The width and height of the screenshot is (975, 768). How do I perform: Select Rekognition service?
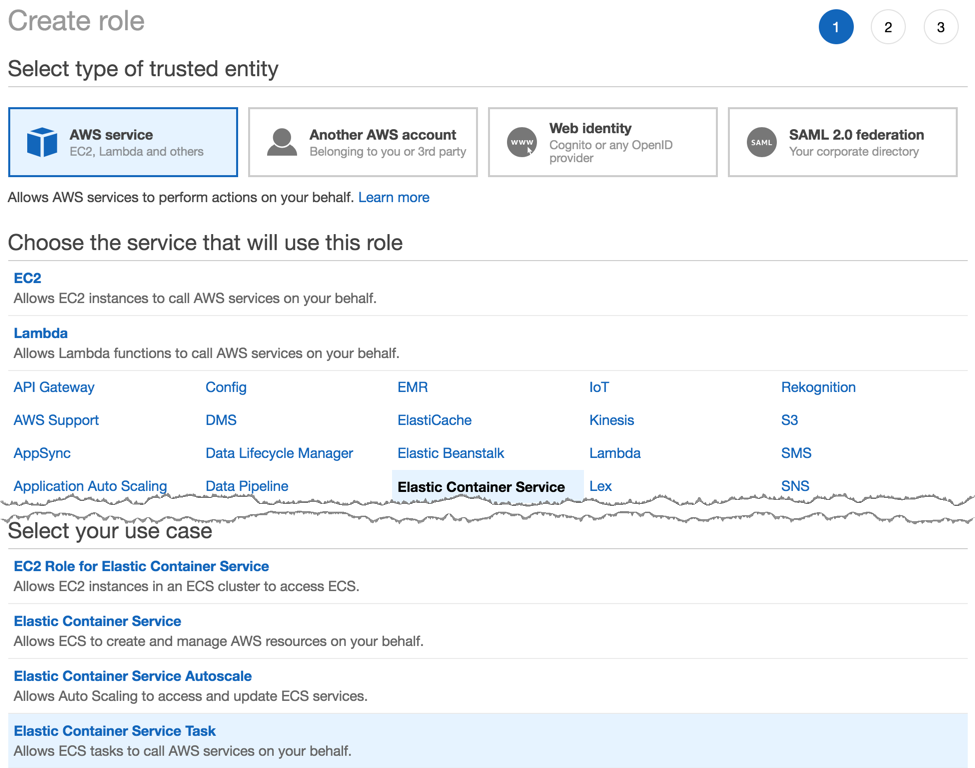tap(818, 387)
